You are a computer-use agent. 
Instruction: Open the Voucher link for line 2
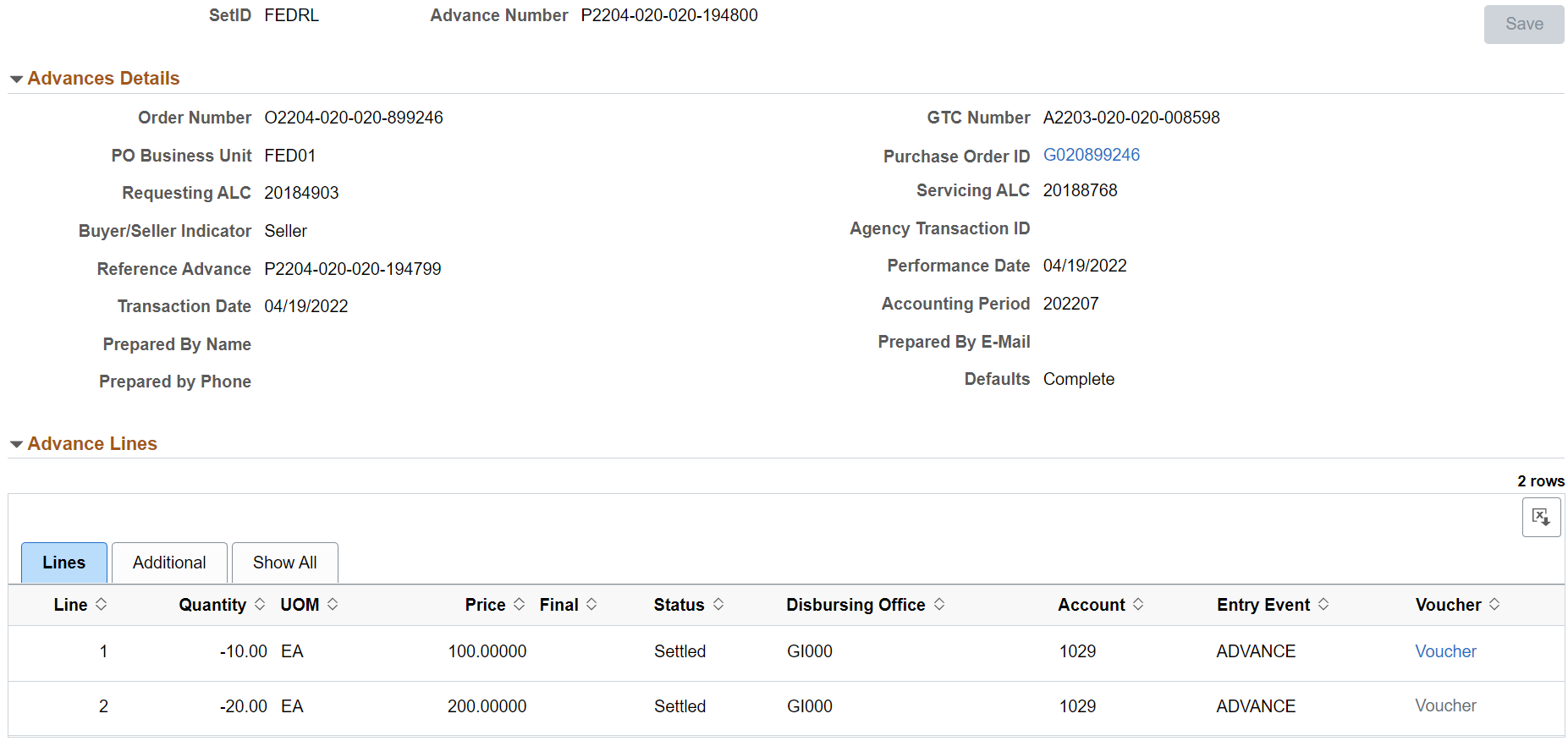tap(1445, 705)
